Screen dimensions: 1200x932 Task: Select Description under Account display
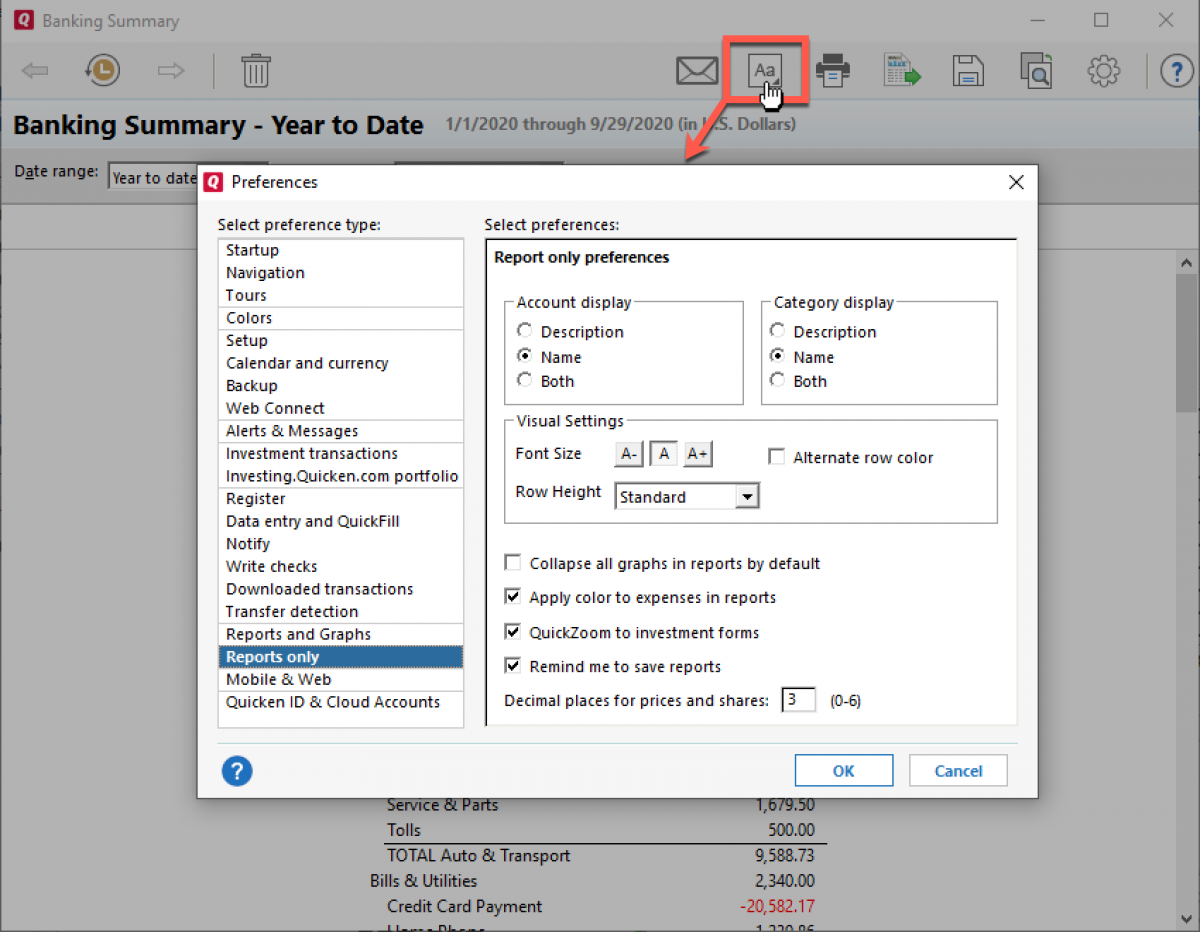pyautogui.click(x=569, y=332)
